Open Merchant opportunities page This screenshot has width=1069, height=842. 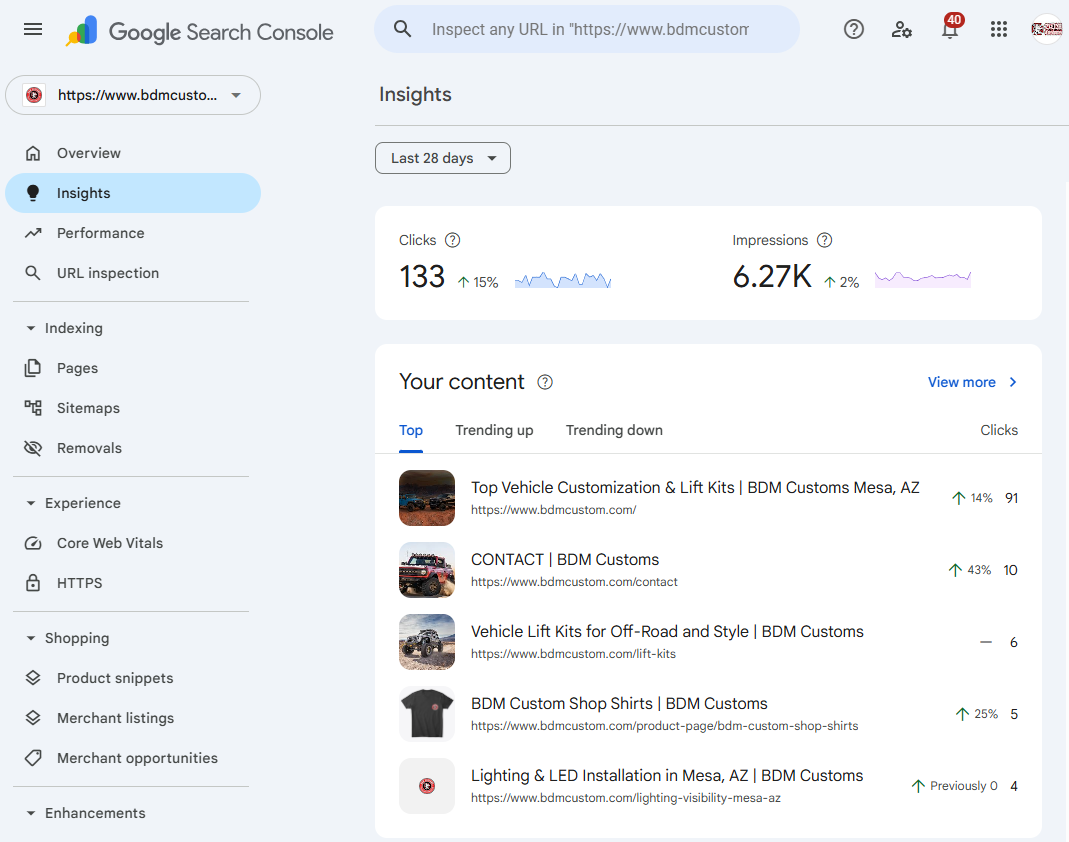click(x=133, y=758)
